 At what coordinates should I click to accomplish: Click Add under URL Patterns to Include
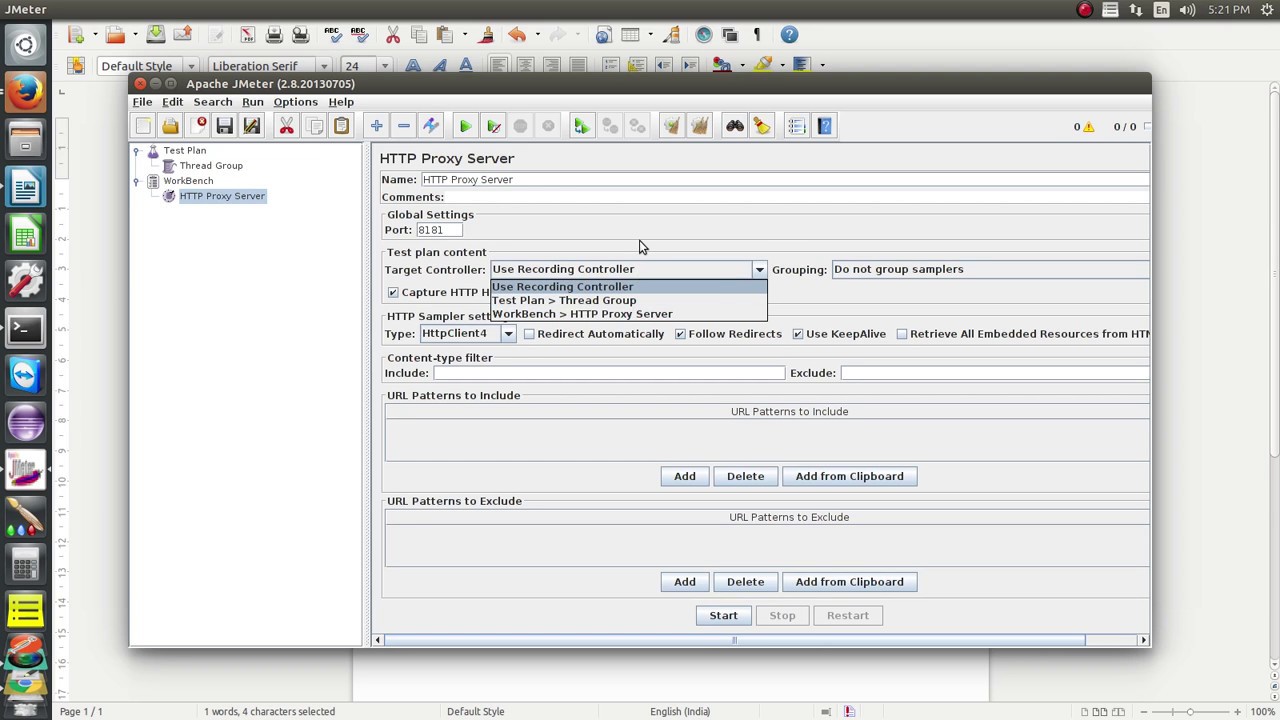684,477
